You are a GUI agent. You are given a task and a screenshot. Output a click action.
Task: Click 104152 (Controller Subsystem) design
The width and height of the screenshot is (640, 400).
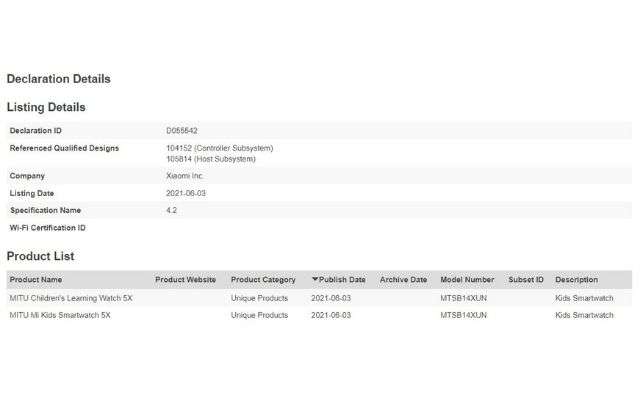[220, 148]
